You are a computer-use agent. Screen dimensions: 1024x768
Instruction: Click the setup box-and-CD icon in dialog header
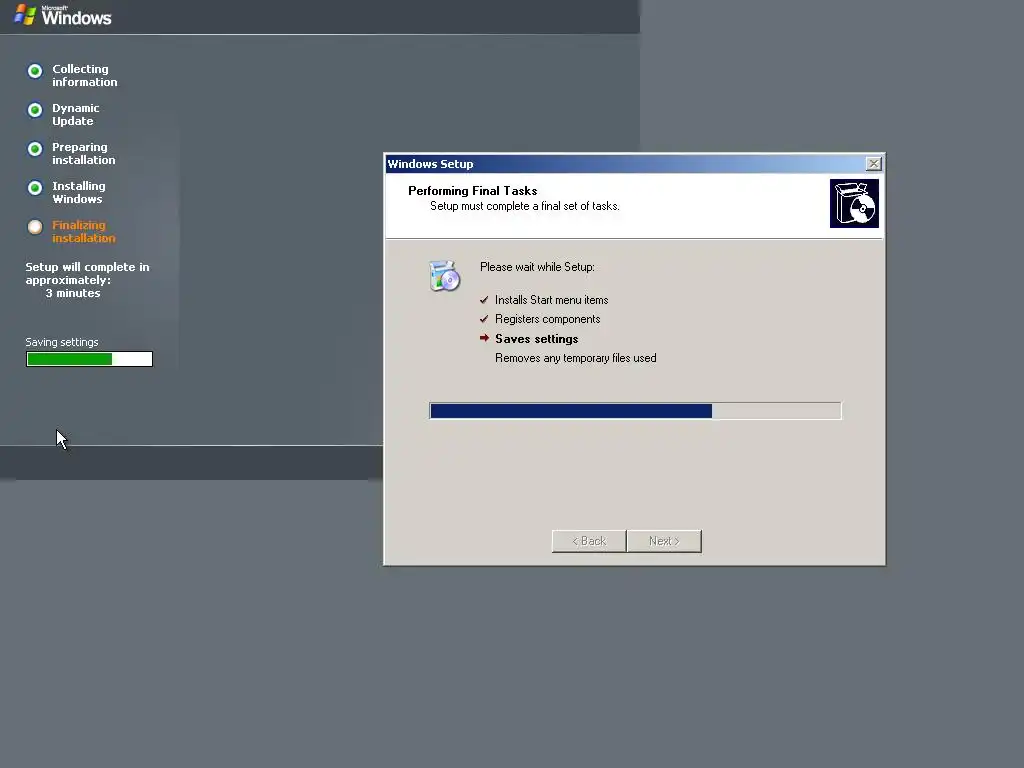pos(854,204)
